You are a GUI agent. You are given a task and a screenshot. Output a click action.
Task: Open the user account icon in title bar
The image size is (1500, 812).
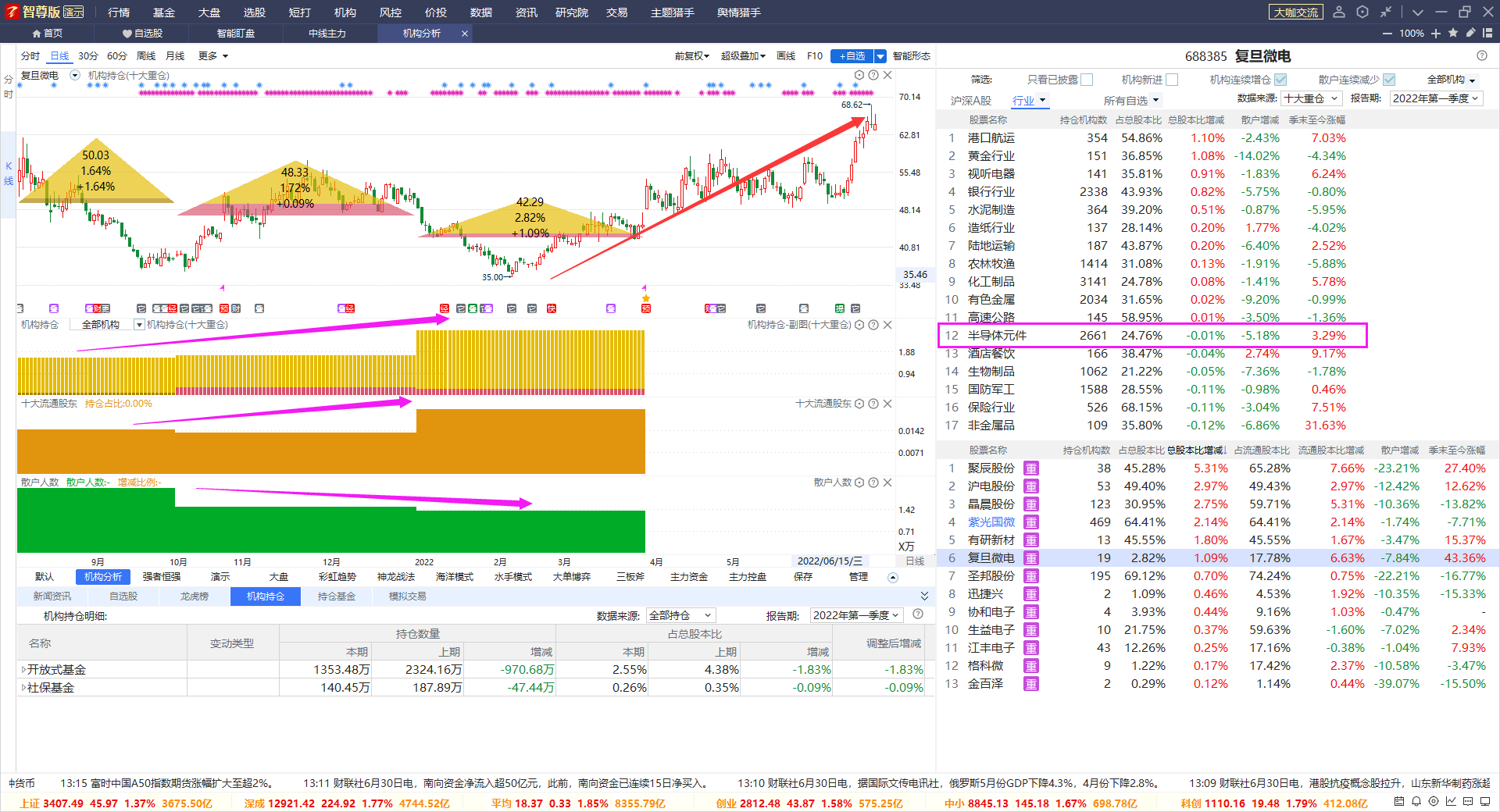[1339, 12]
